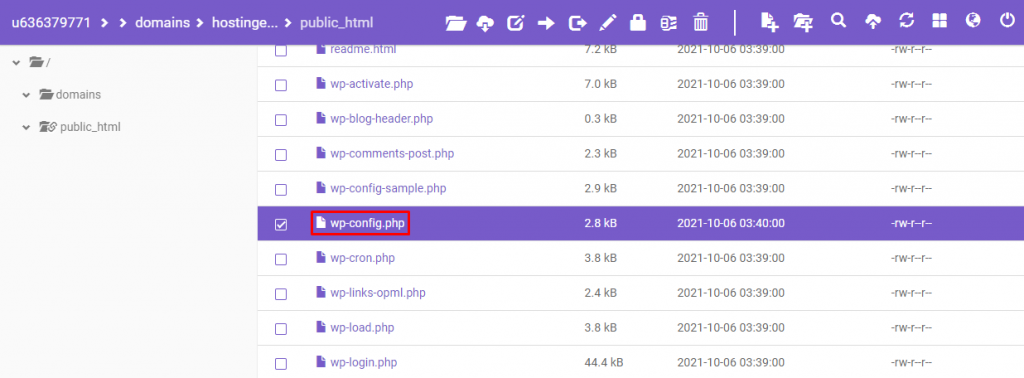Tick the checkbox for wp-comments-post.php
The width and height of the screenshot is (1024, 378).
pos(281,155)
